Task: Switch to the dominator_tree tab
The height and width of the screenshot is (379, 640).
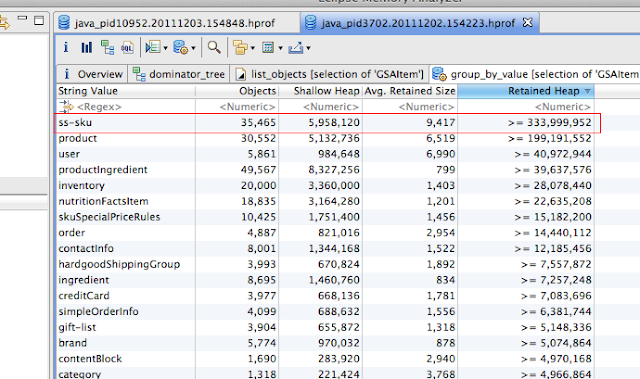Action: [x=179, y=74]
